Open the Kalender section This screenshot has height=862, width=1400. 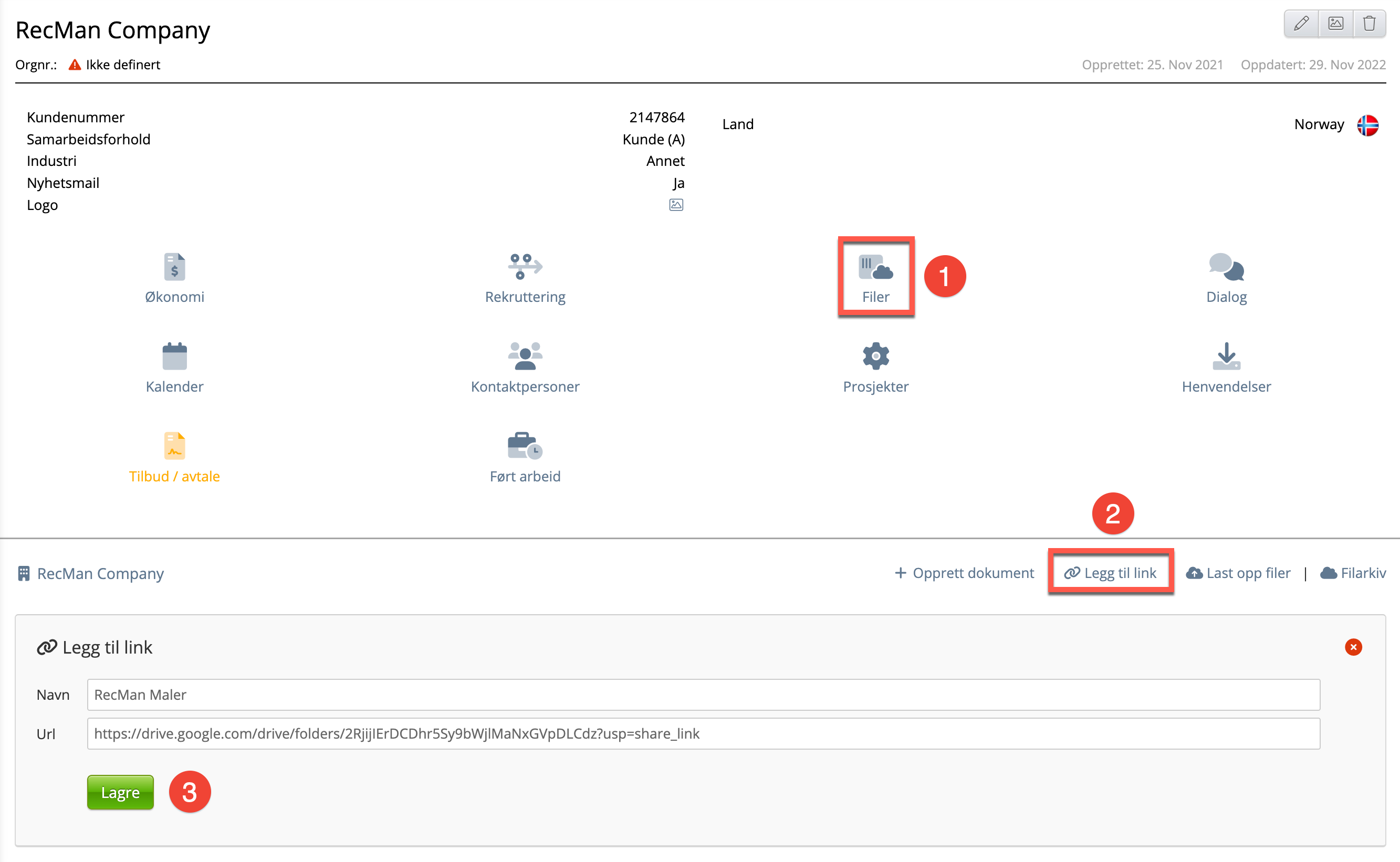point(174,367)
